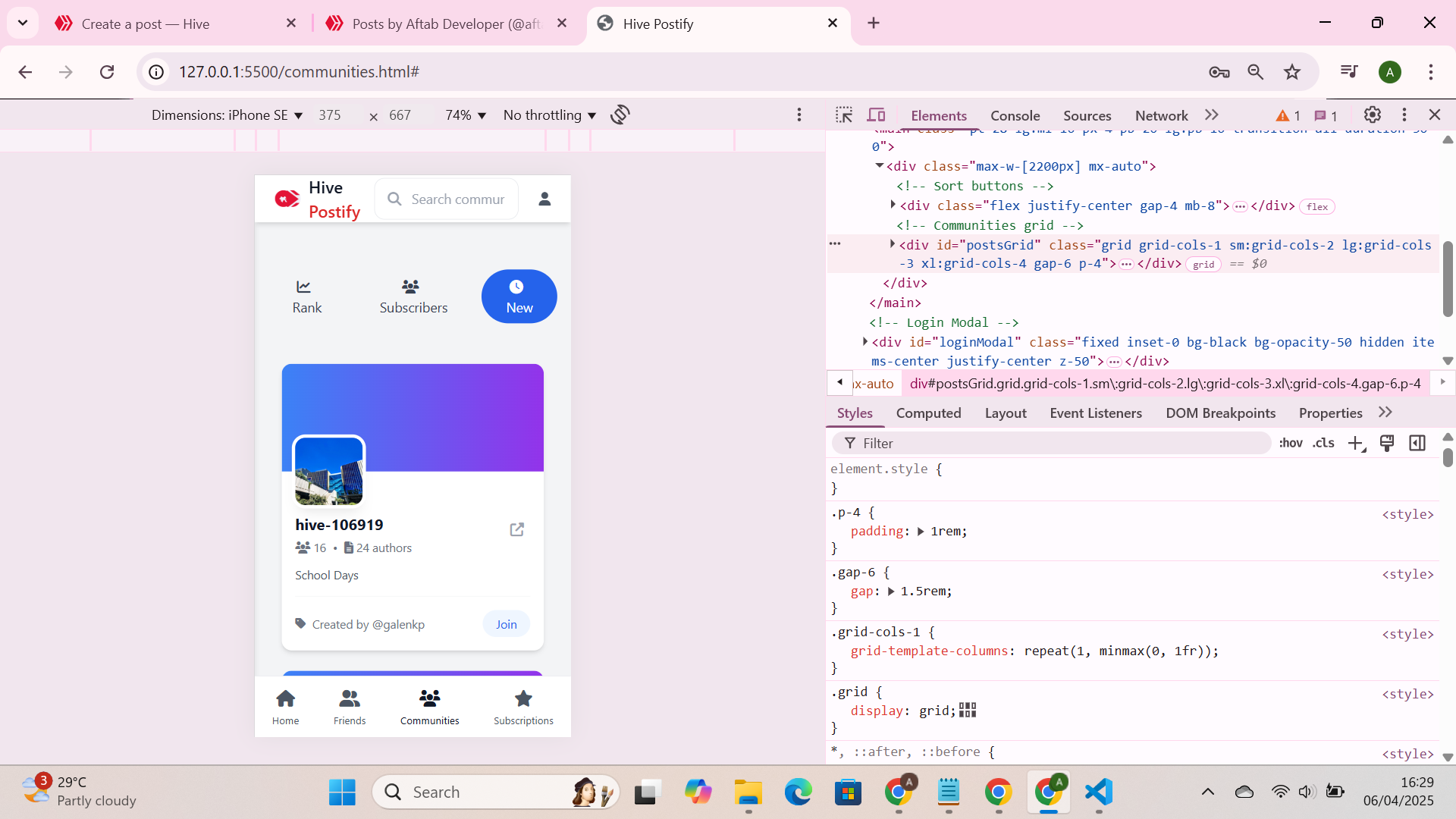Select the Rank sort button
The image size is (1456, 819).
point(306,297)
